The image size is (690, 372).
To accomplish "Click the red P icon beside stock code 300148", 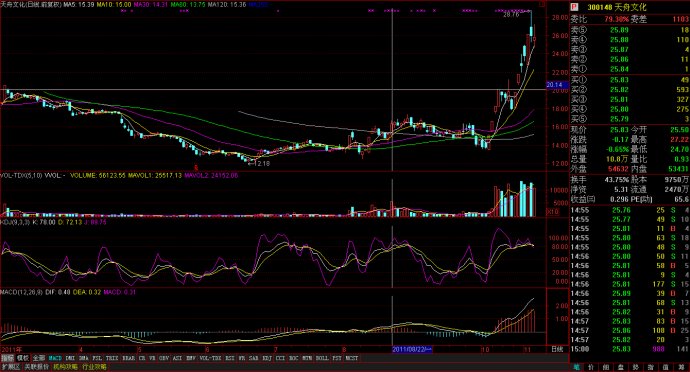I will point(574,7).
